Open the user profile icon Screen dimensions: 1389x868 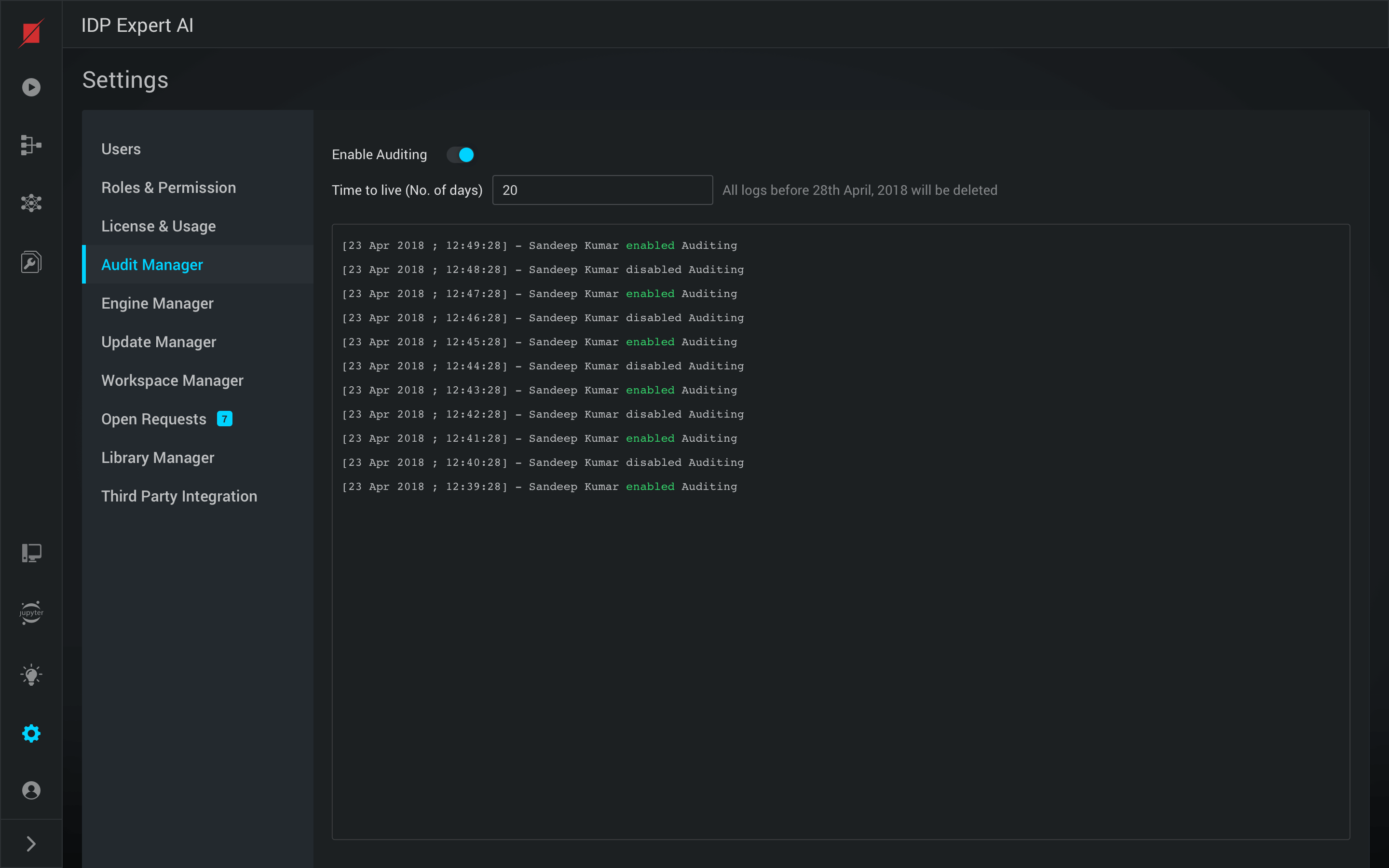[x=31, y=790]
